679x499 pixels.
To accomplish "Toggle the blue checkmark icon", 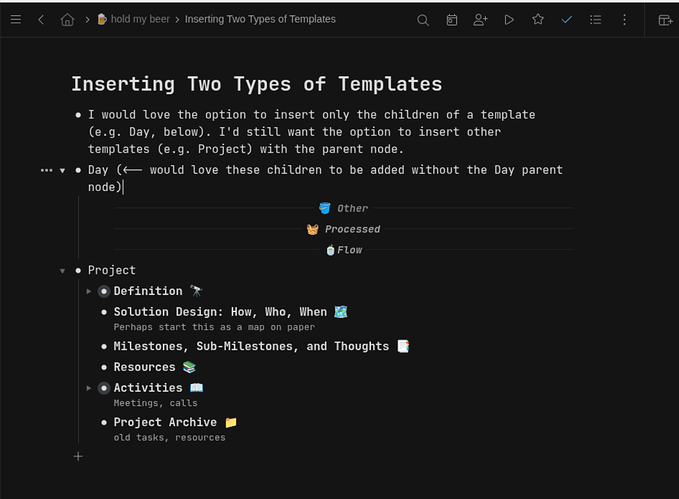I will point(566,20).
